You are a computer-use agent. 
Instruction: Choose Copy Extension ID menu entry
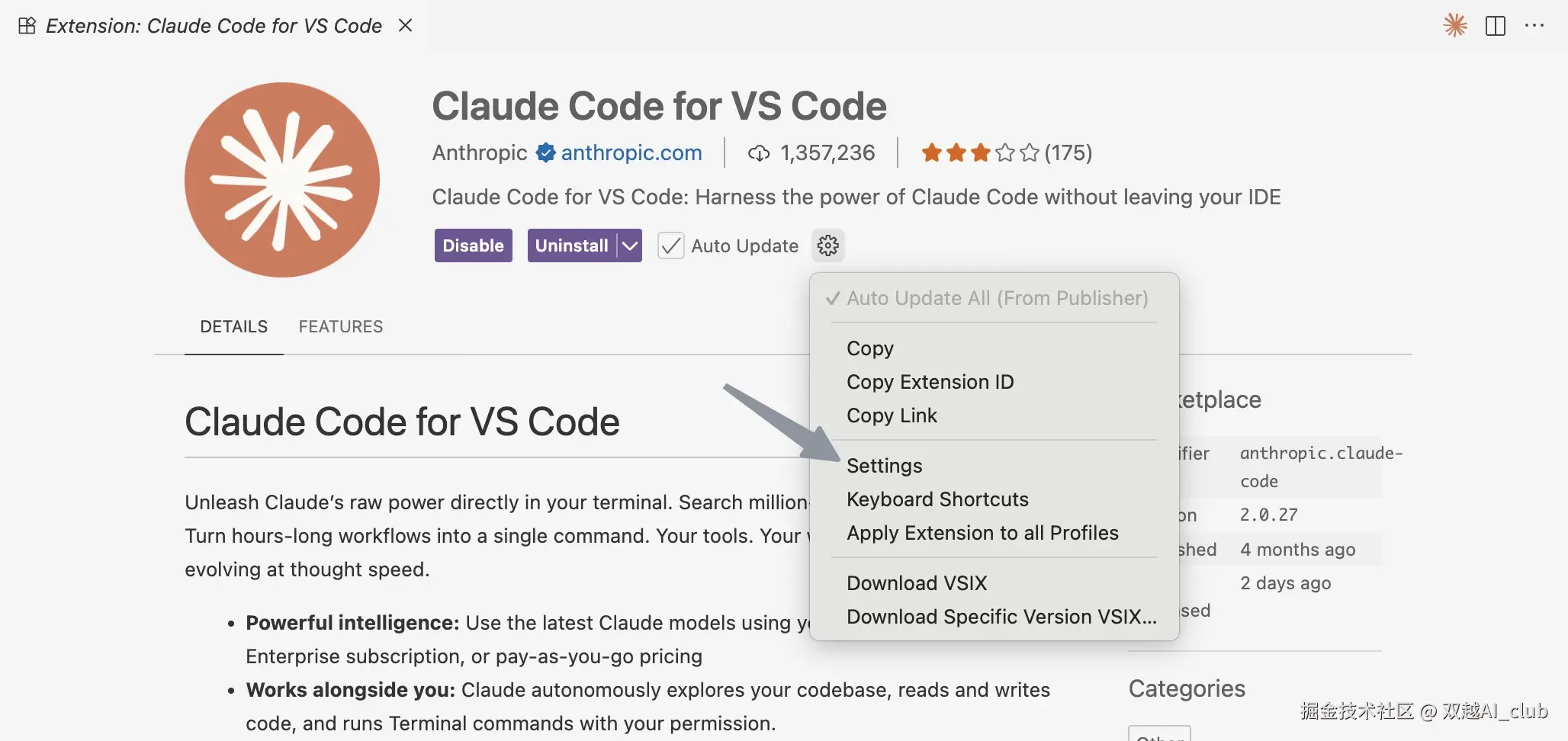point(930,382)
